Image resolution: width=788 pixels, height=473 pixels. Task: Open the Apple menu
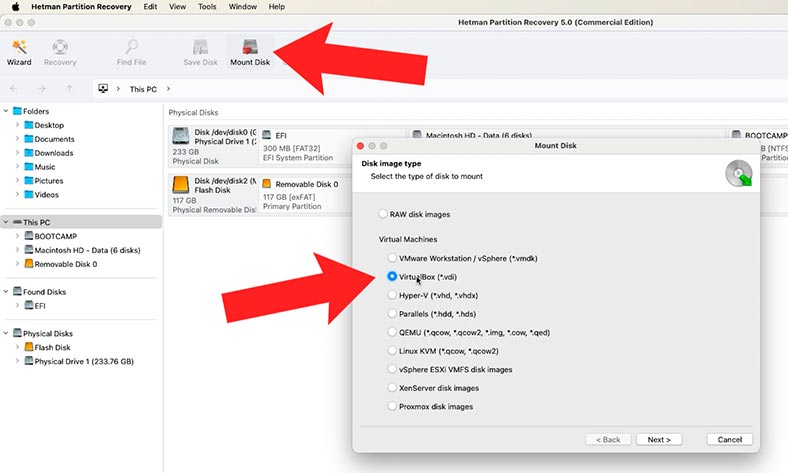pyautogui.click(x=15, y=7)
